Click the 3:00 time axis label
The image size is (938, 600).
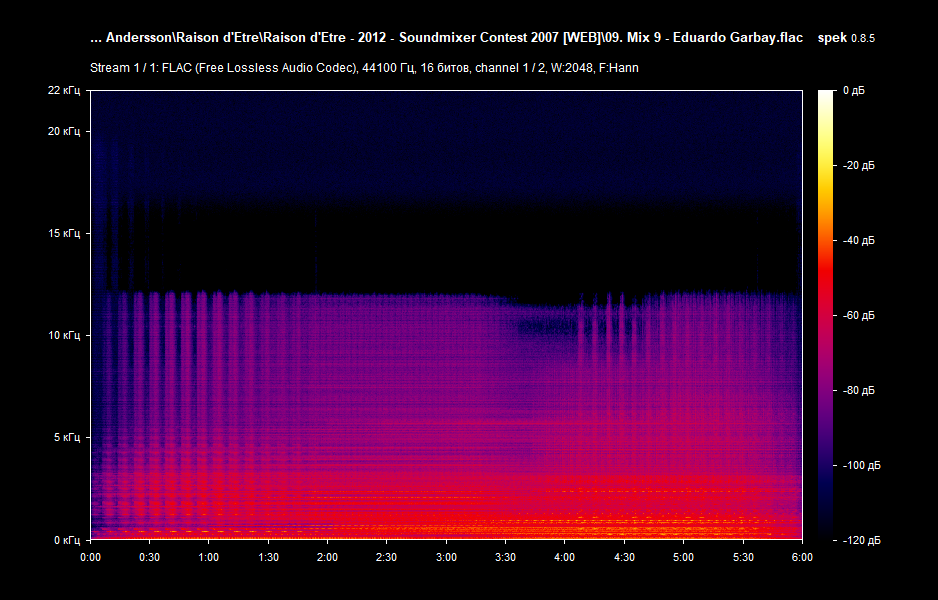coord(446,558)
